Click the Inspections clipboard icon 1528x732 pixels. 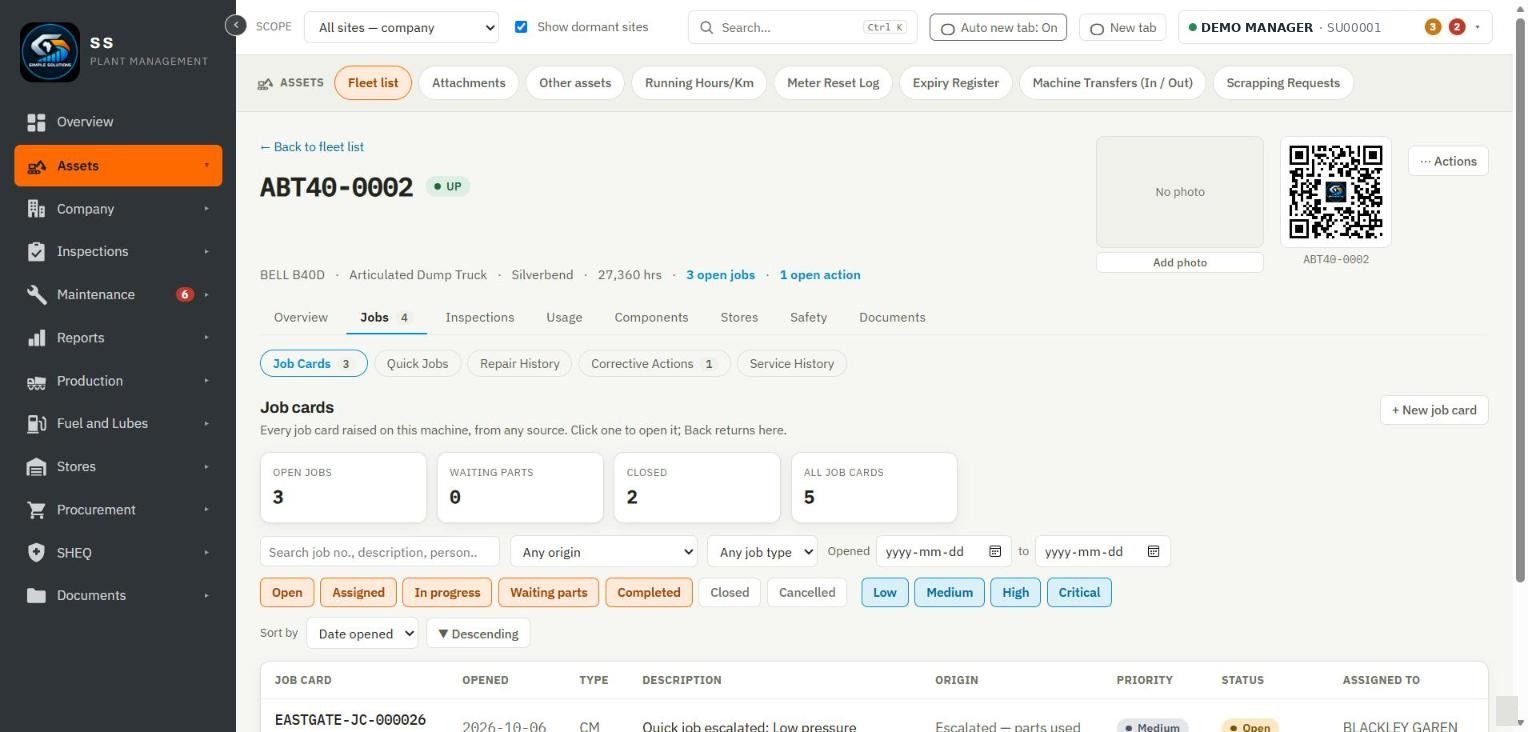point(37,252)
